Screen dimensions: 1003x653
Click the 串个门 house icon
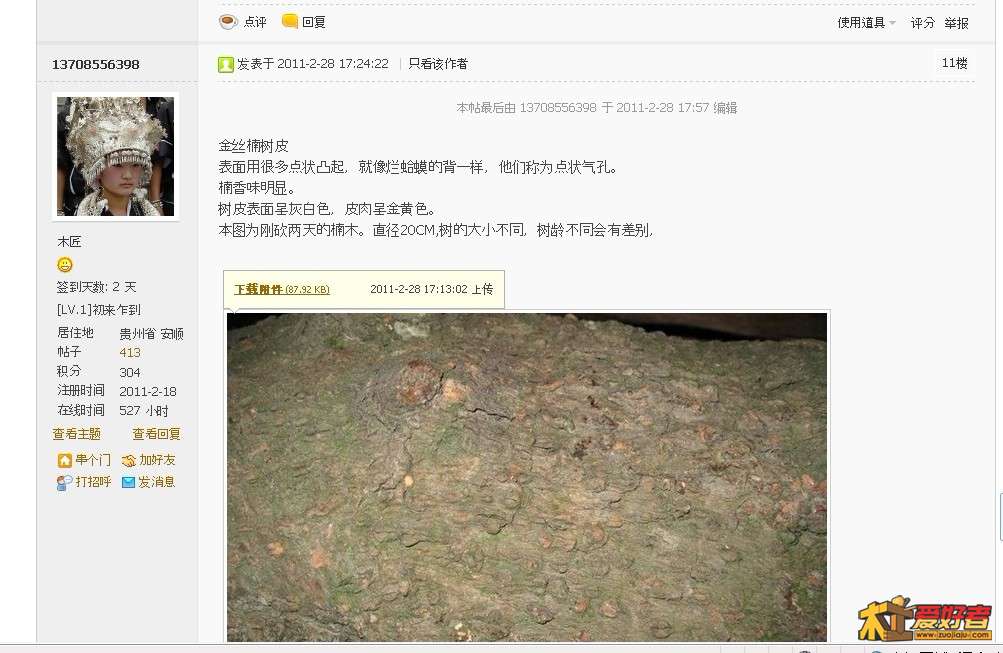65,460
